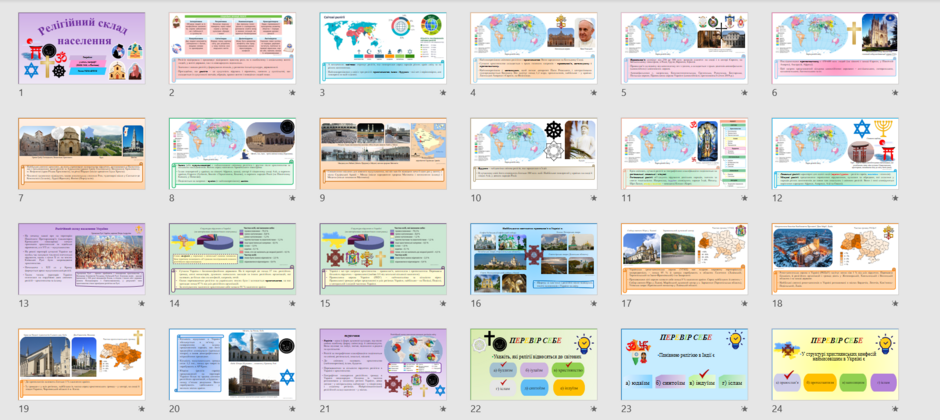Click the star icon under slide 16

tap(593, 304)
